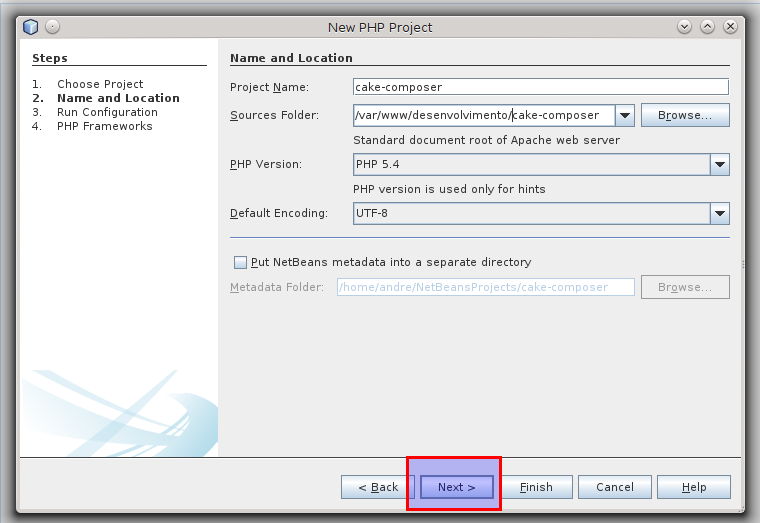Click the title bar down-chevron shade button
This screenshot has width=760, height=523.
tap(684, 27)
